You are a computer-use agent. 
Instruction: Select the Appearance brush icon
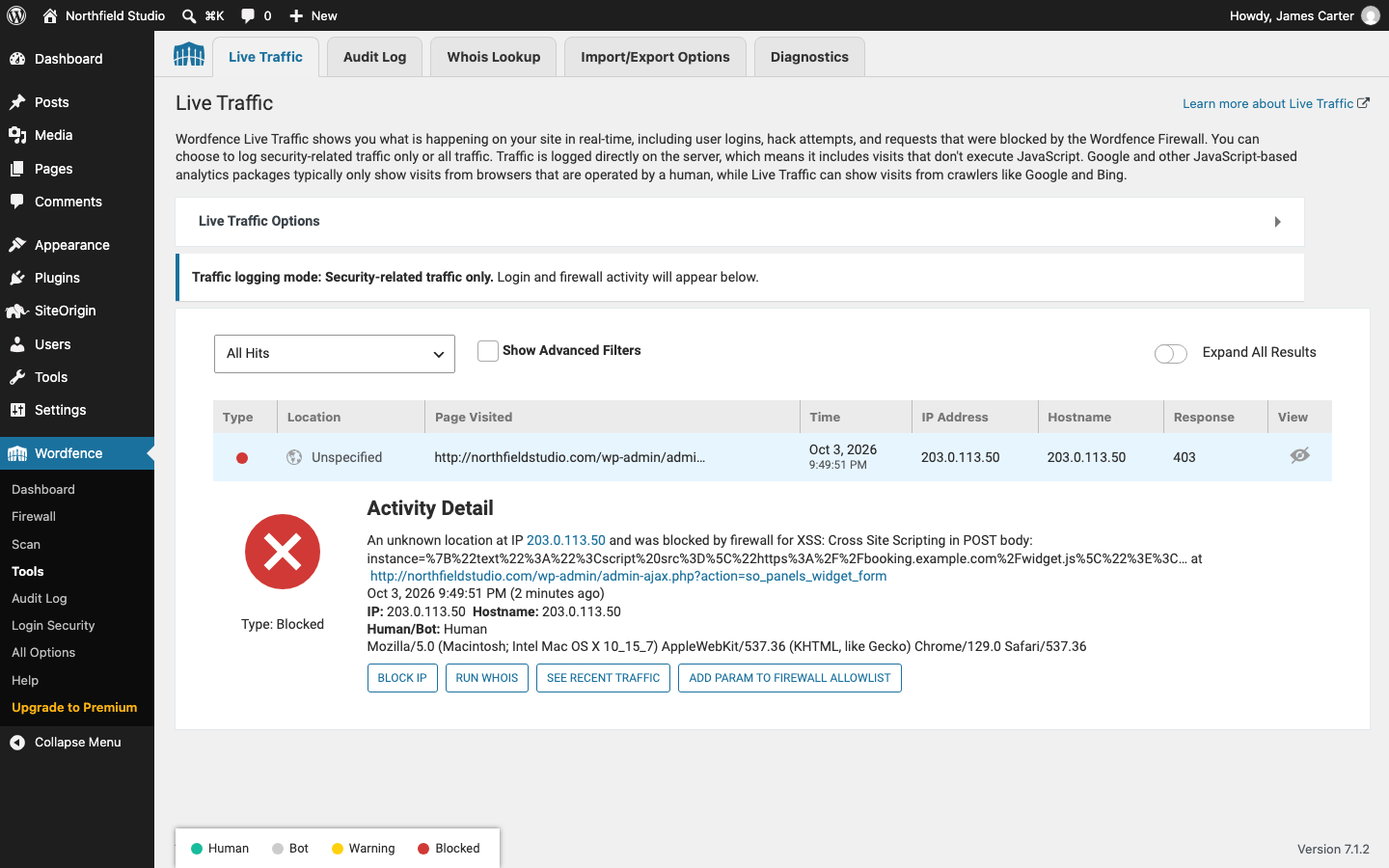17,245
